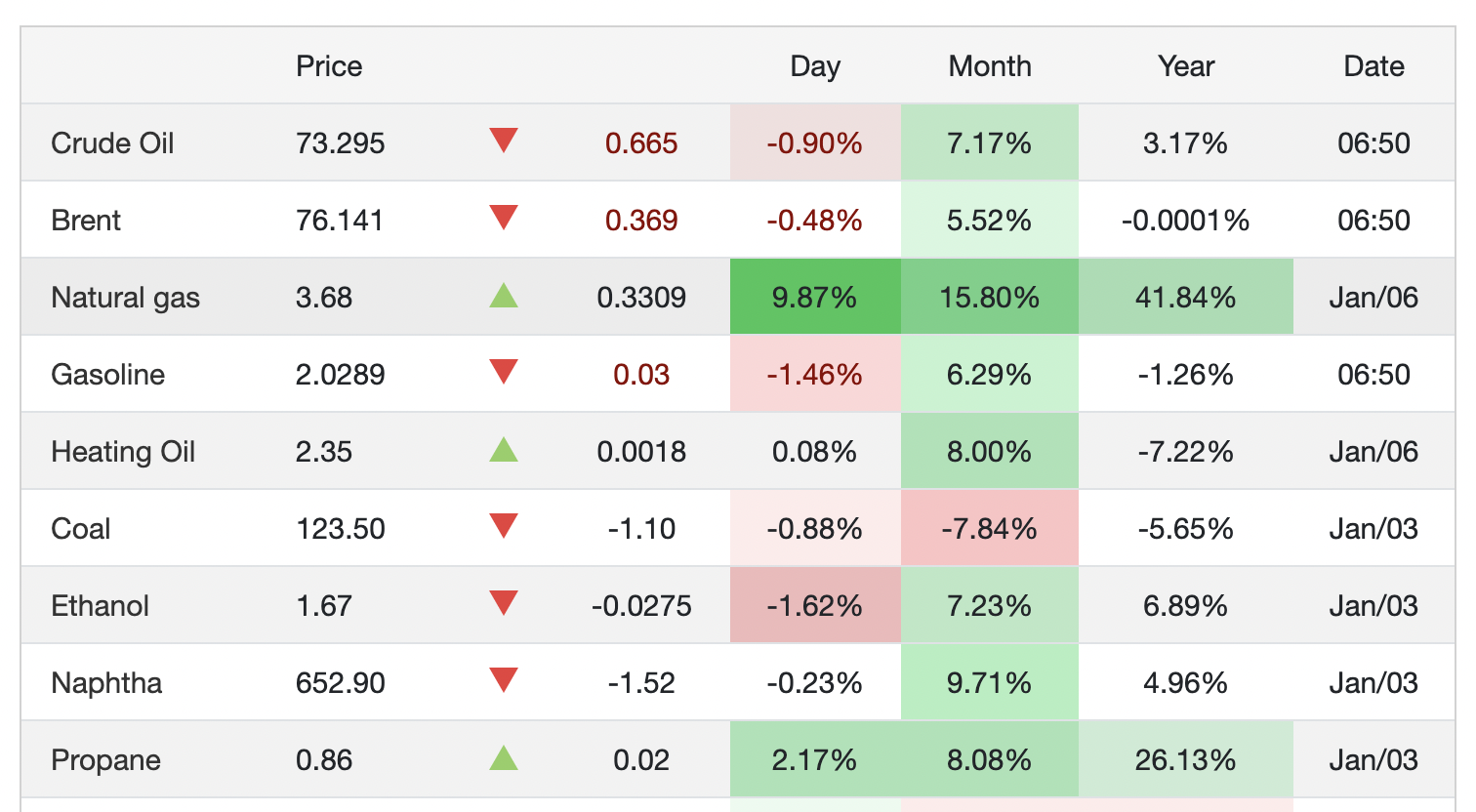Open the Gasoline commodity link
This screenshot has height=812, width=1476.
click(x=107, y=375)
